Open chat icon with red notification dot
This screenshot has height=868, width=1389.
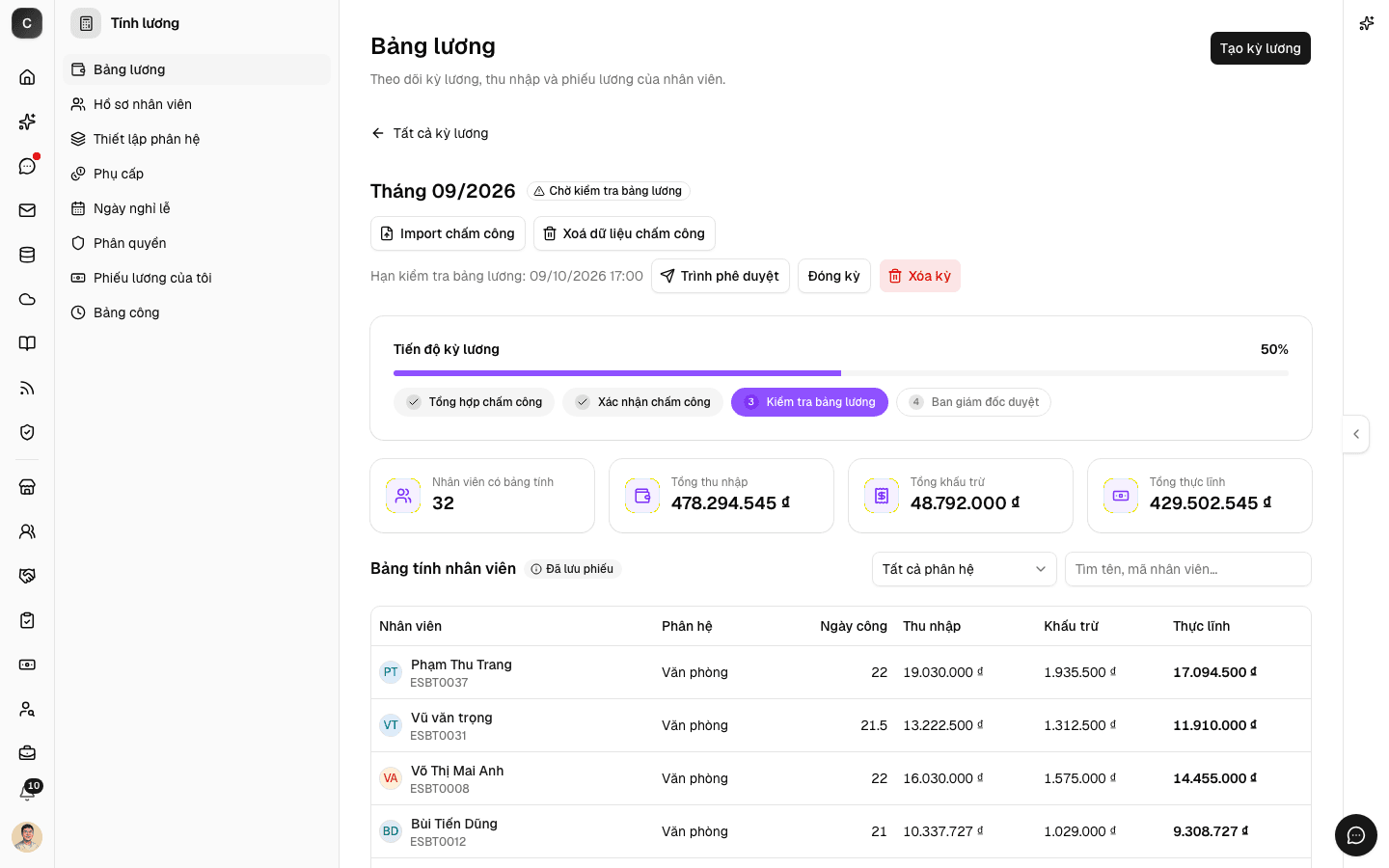pyautogui.click(x=27, y=166)
